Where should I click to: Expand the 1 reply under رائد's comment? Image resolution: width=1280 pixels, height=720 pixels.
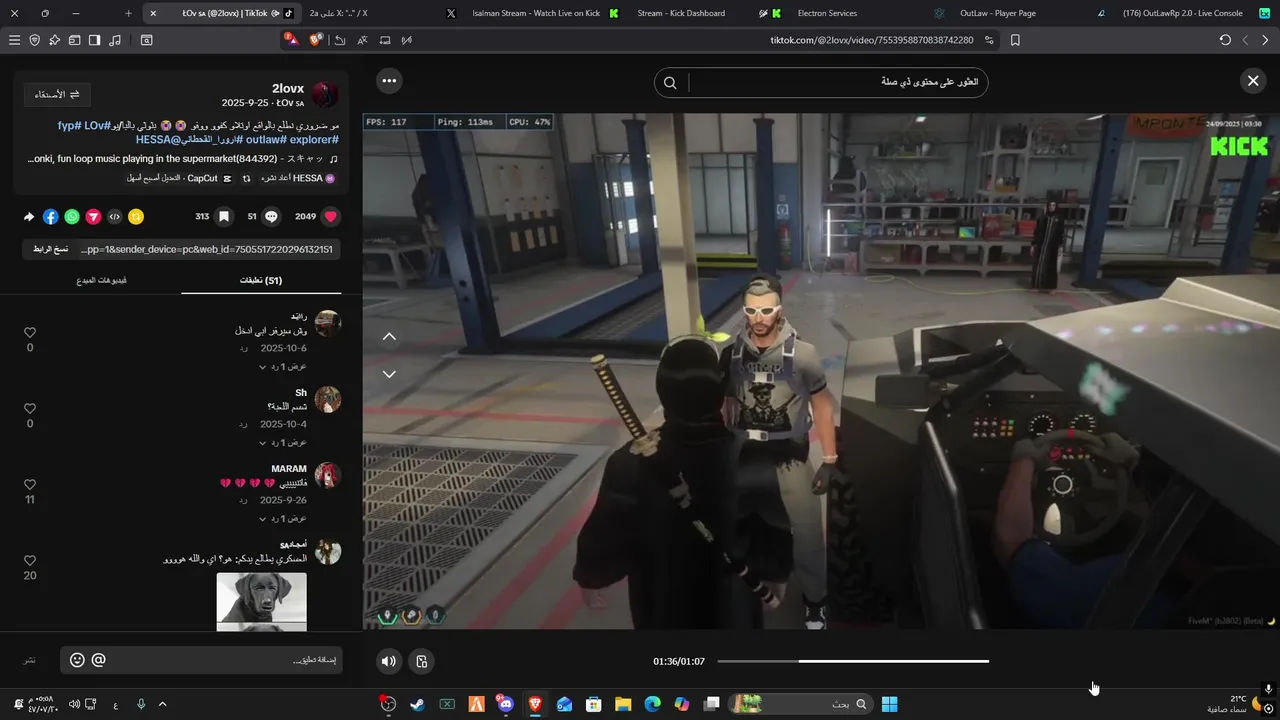pos(283,367)
